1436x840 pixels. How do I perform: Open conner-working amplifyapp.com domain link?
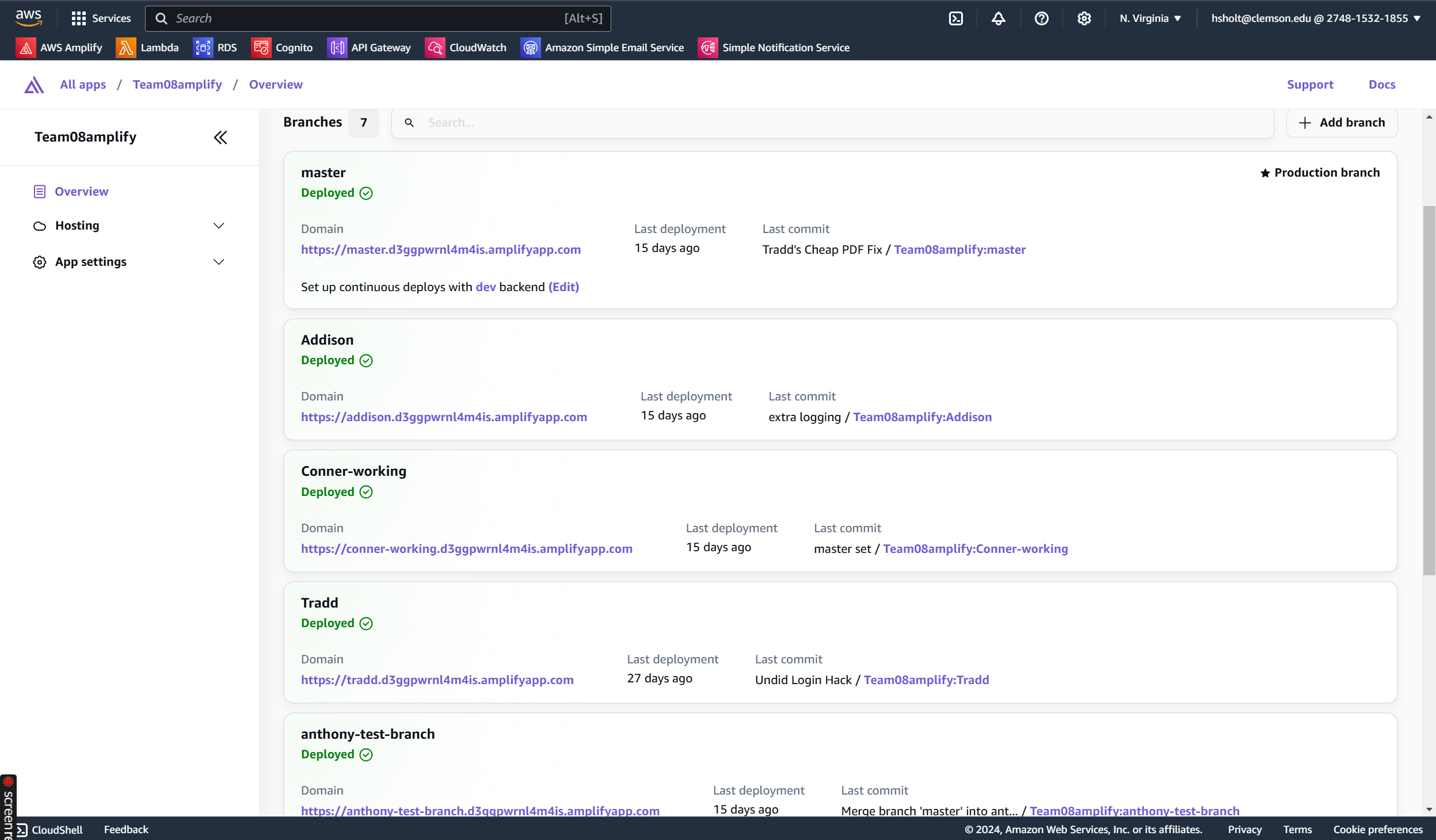pos(467,549)
